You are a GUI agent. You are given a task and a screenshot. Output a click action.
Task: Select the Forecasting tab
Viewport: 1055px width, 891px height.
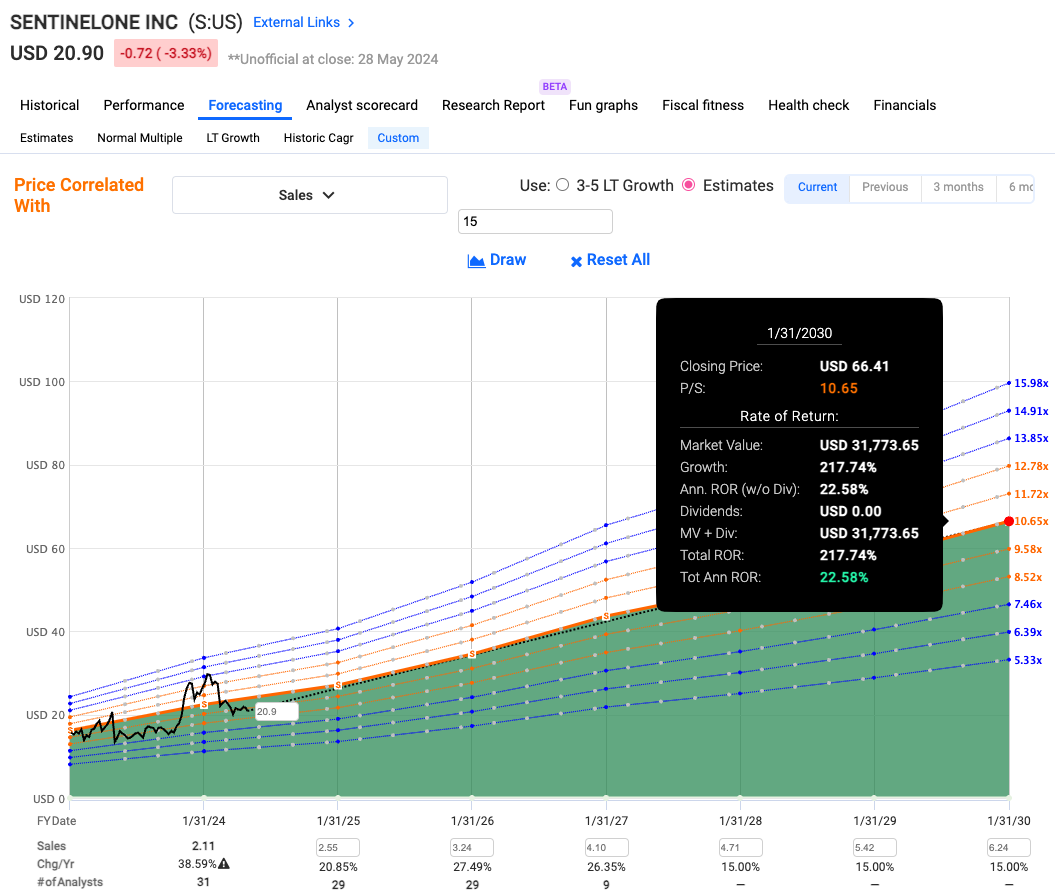pos(245,105)
